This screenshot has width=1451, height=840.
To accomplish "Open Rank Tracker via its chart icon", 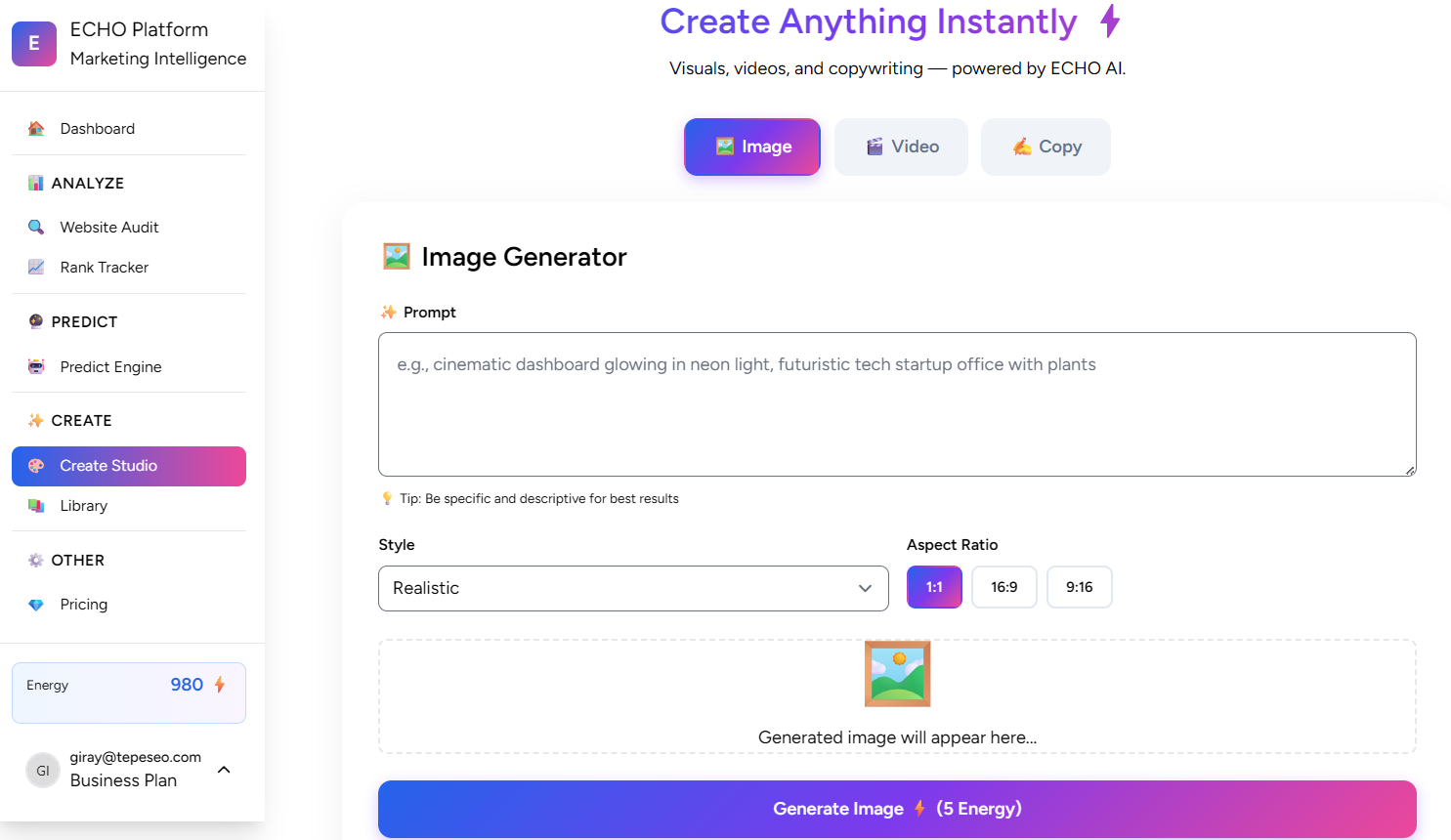I will coord(36,267).
